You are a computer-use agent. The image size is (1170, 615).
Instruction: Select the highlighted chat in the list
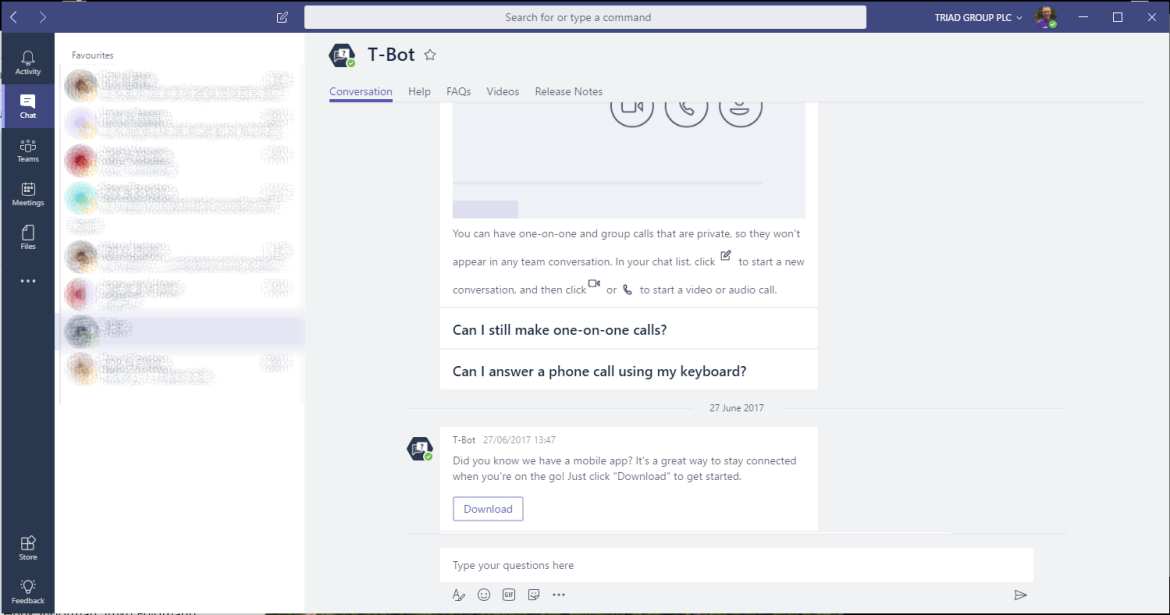pyautogui.click(x=181, y=331)
